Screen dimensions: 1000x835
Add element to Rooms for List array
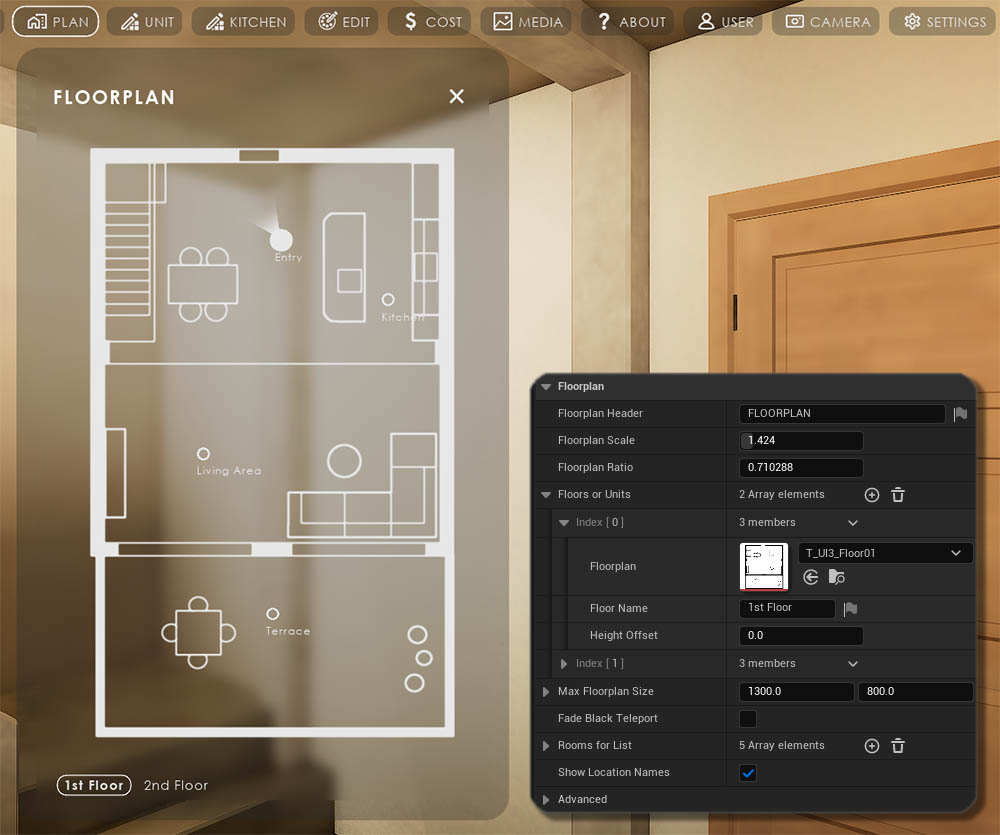871,746
